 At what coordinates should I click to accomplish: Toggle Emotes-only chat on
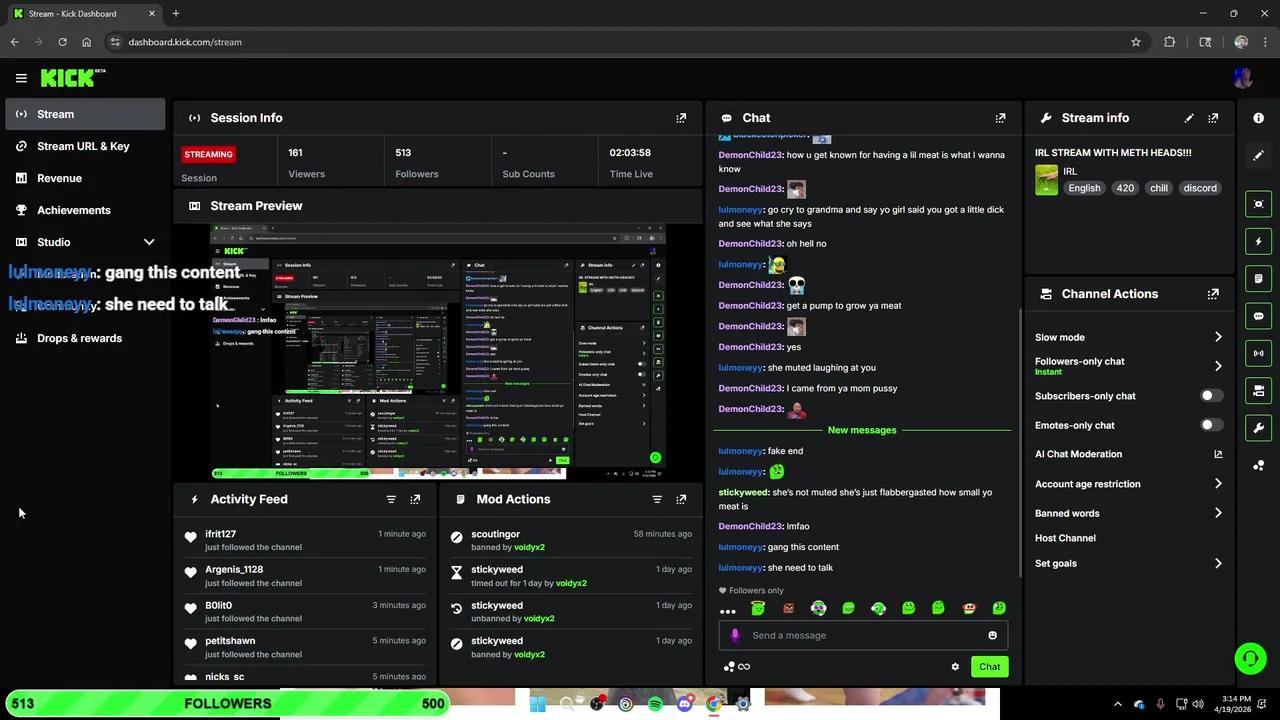coord(1209,425)
